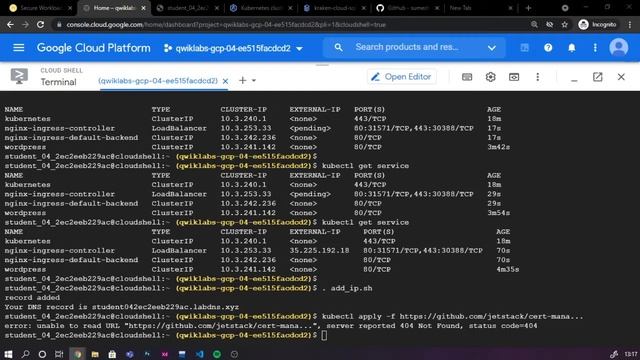Open File Explorer from the taskbar
This screenshot has height=360, width=640.
[x=95, y=354]
